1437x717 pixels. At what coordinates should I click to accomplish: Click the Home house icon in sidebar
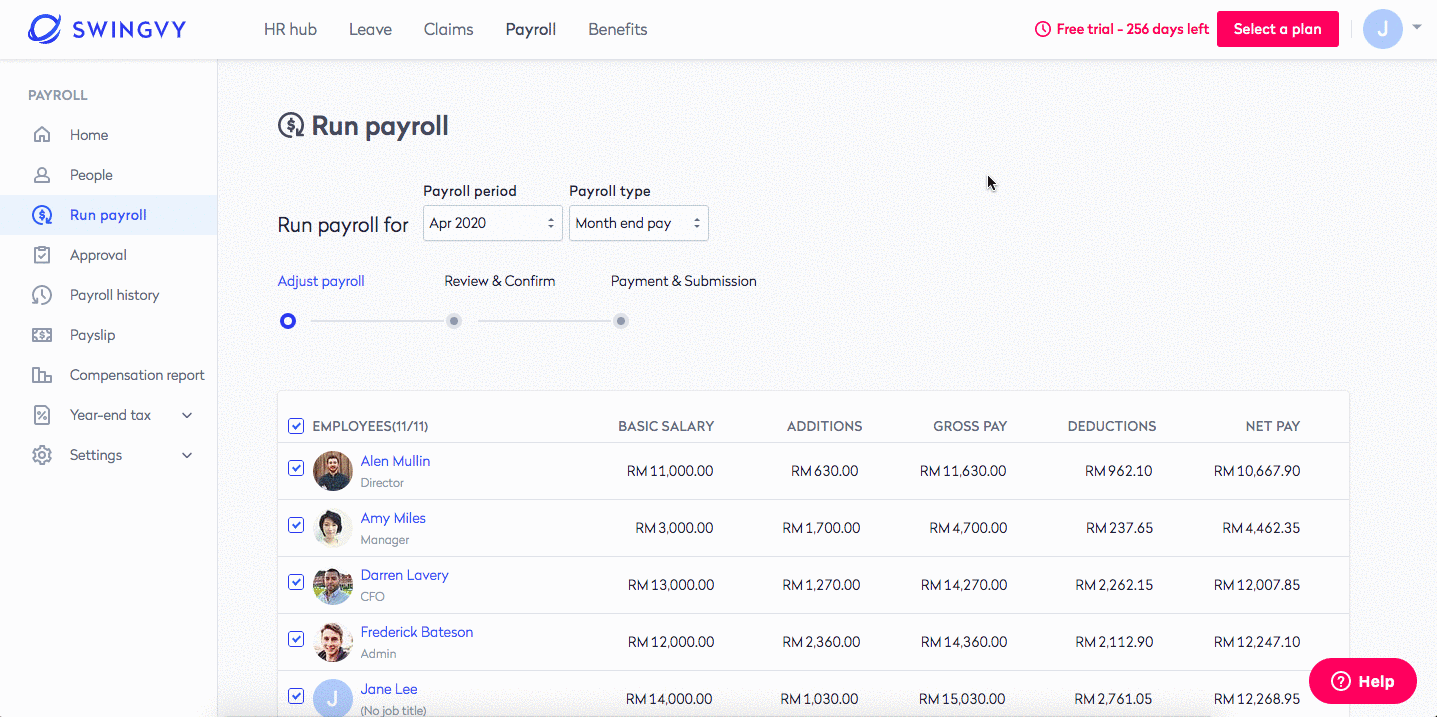[42, 135]
